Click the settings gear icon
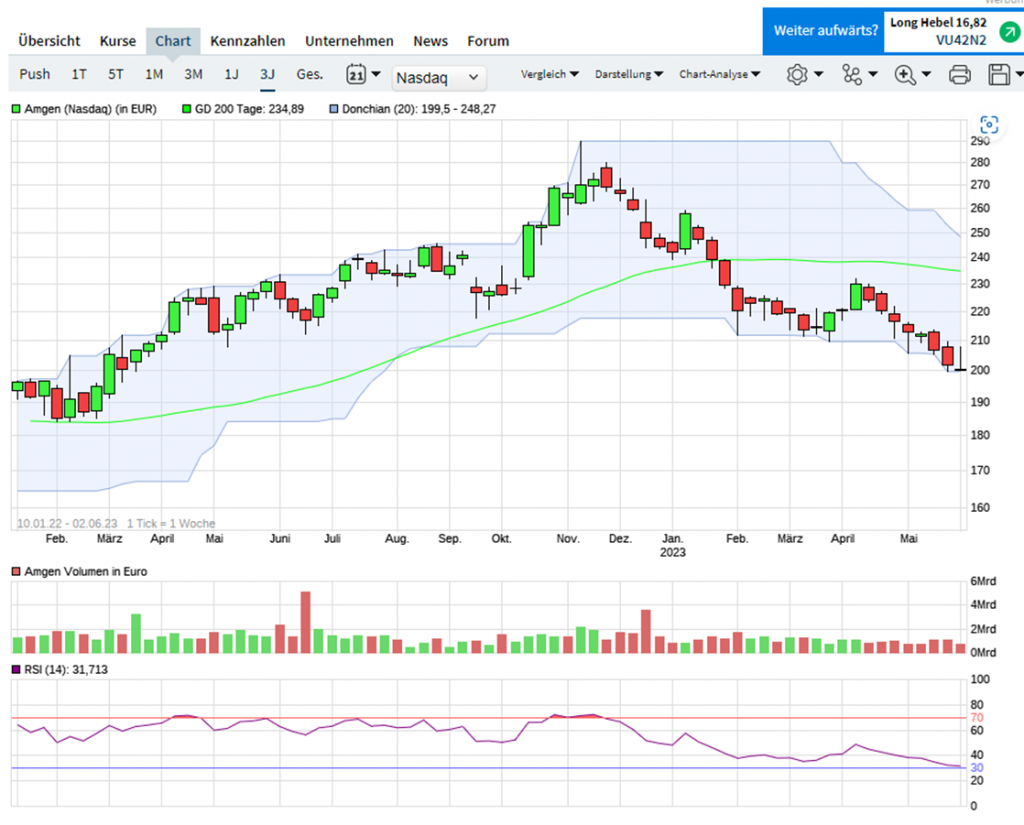 pos(797,74)
